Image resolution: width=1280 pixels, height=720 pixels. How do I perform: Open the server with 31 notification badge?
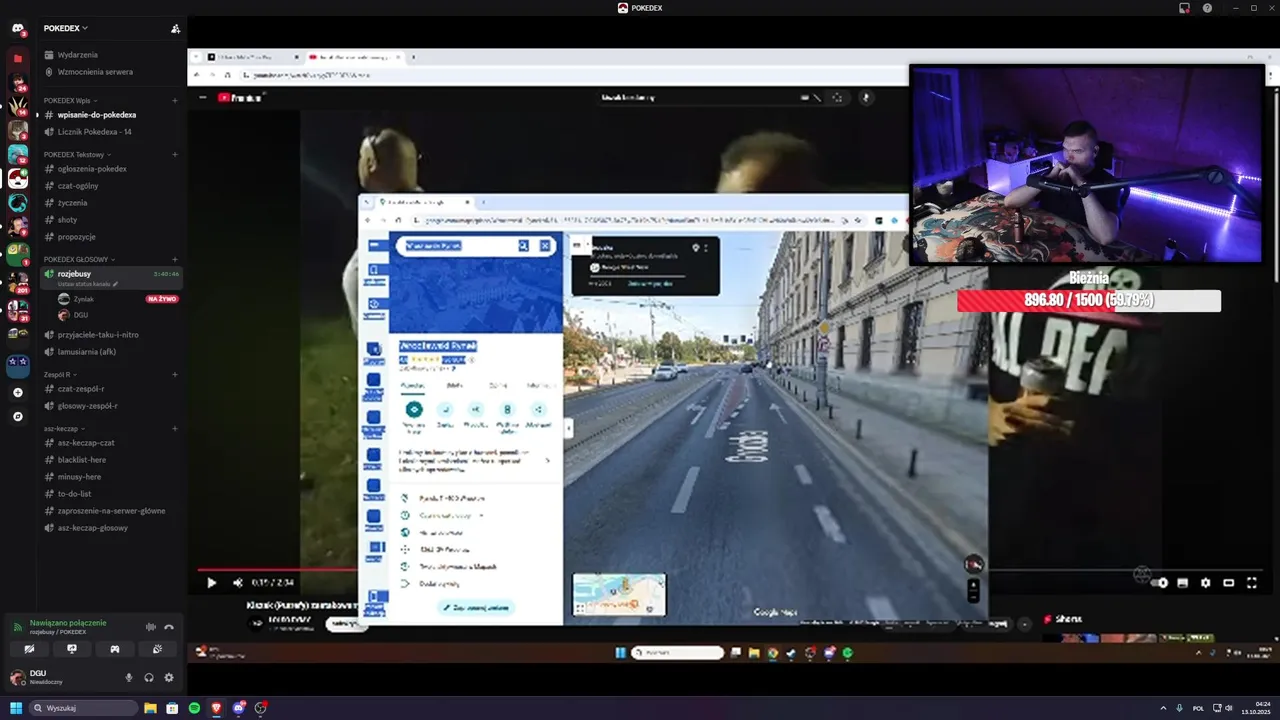(18, 310)
